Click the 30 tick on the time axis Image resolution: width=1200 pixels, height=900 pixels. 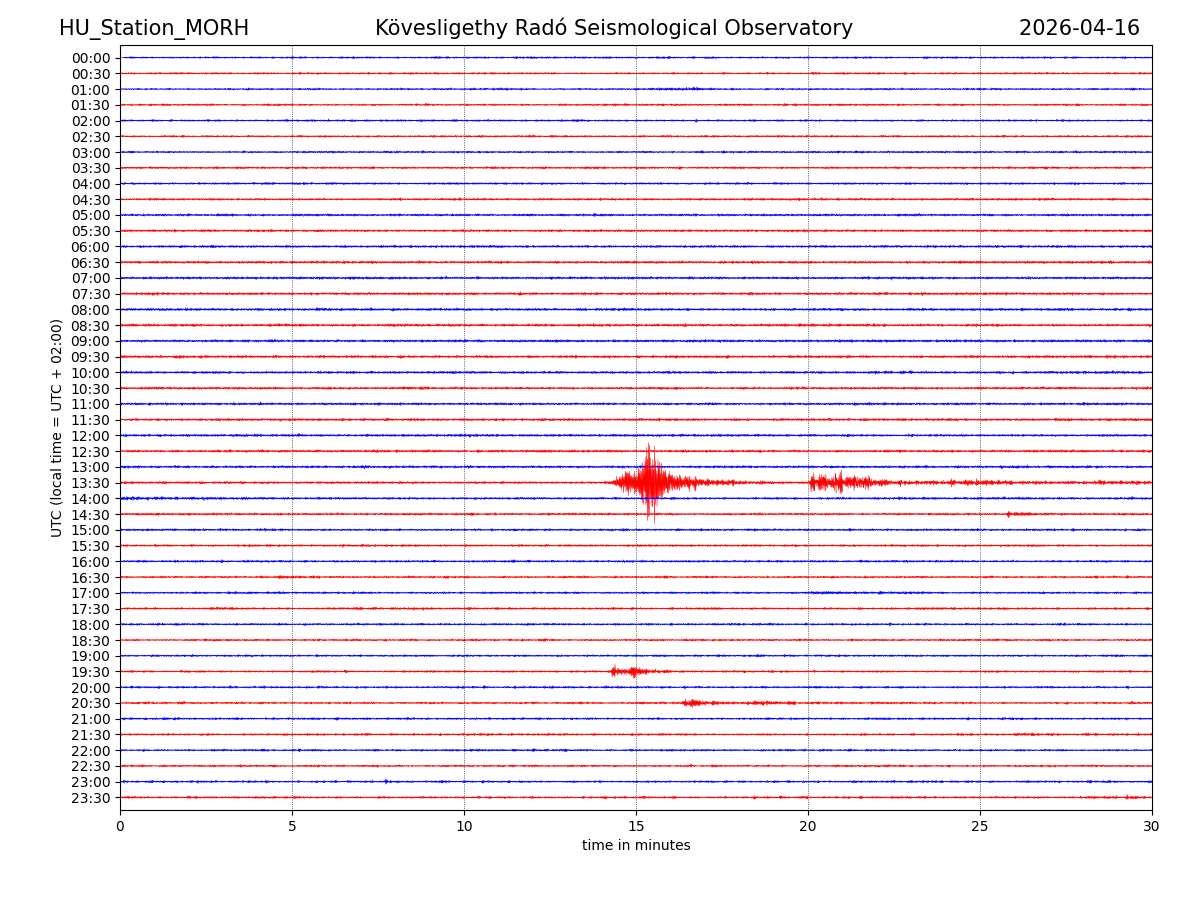click(x=1152, y=826)
